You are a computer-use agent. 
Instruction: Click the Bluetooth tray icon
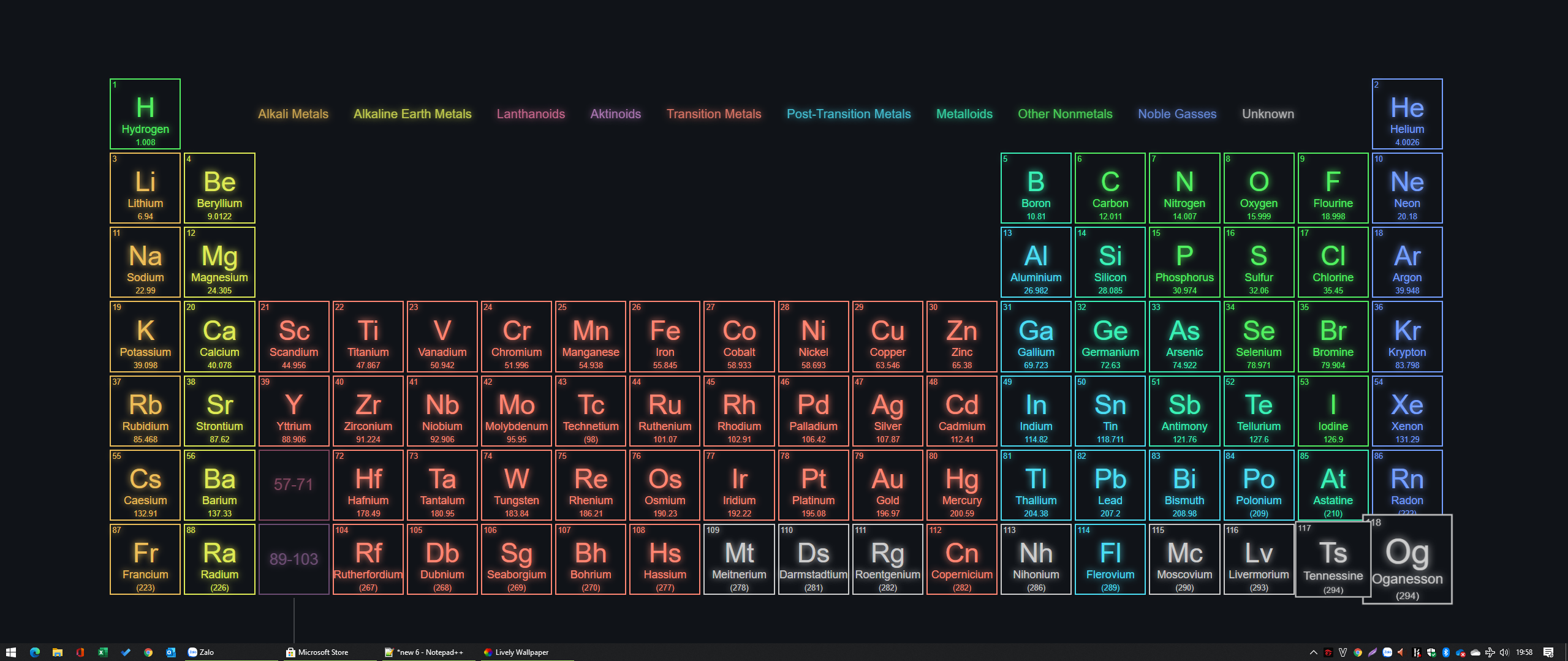1445,652
